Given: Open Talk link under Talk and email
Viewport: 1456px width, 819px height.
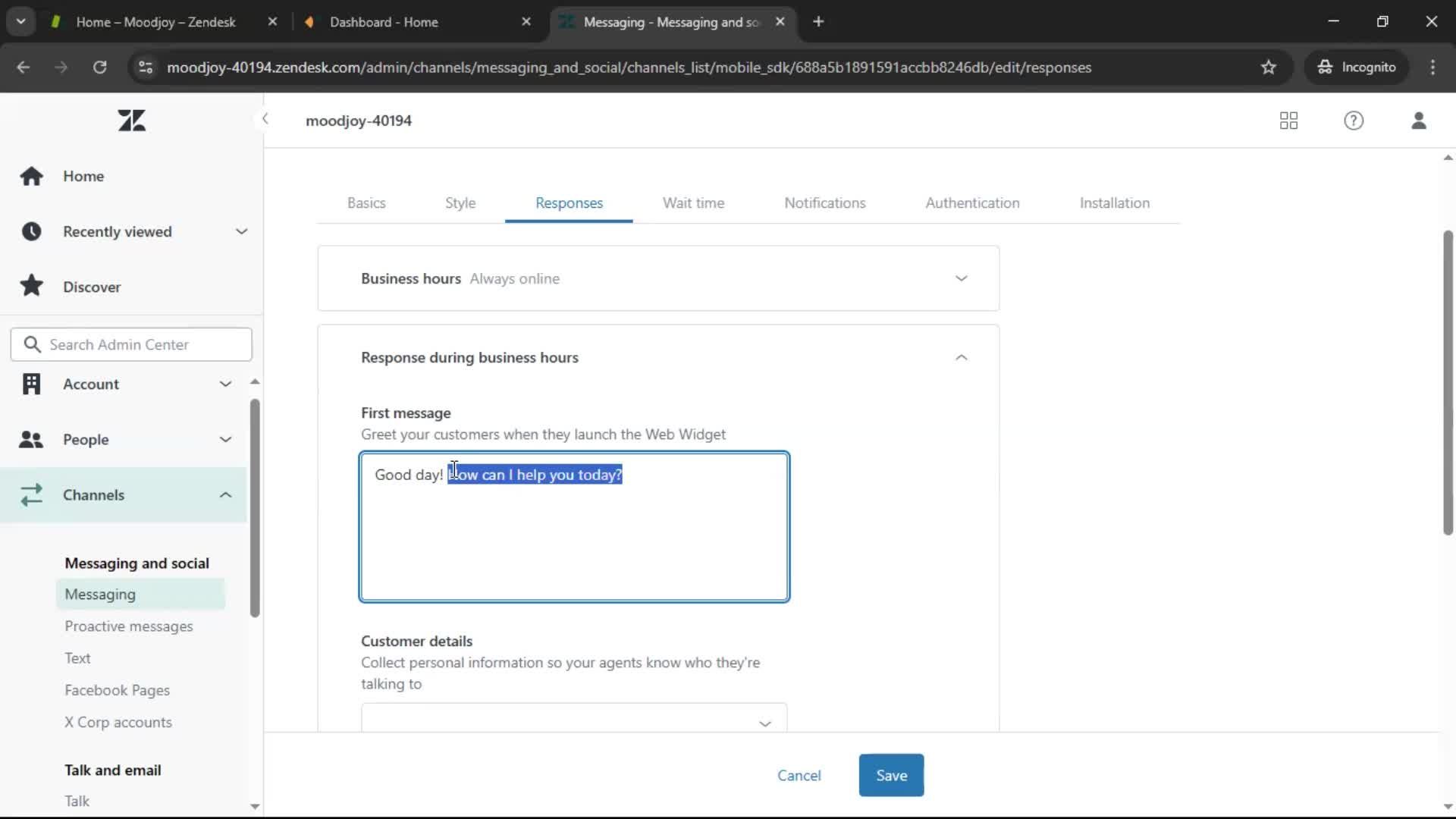Looking at the screenshot, I should pyautogui.click(x=77, y=801).
